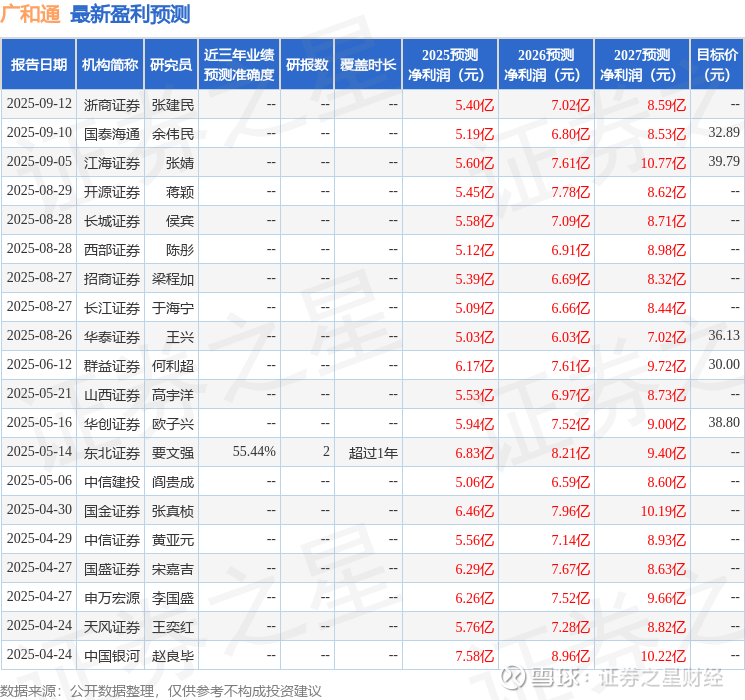The height and width of the screenshot is (700, 745).
Task: Click 招商证券 institution cell
Action: (112, 279)
